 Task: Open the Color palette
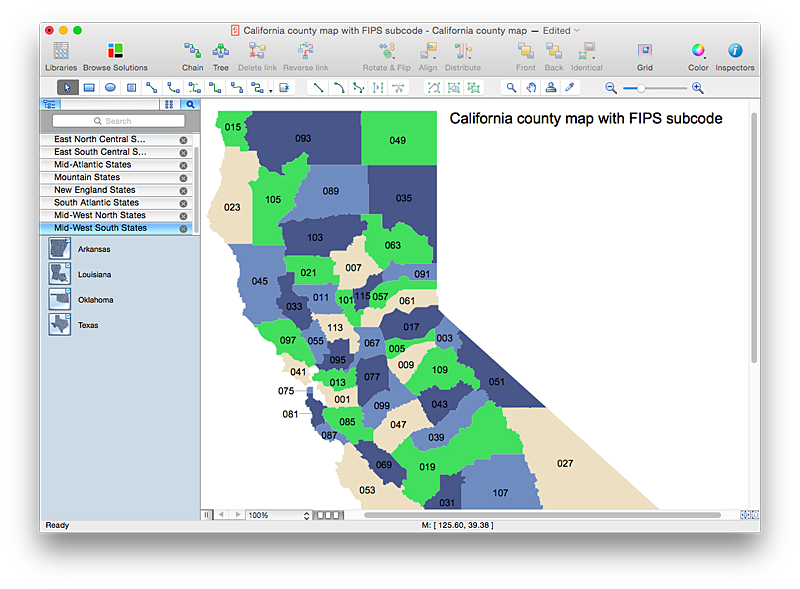[x=698, y=51]
